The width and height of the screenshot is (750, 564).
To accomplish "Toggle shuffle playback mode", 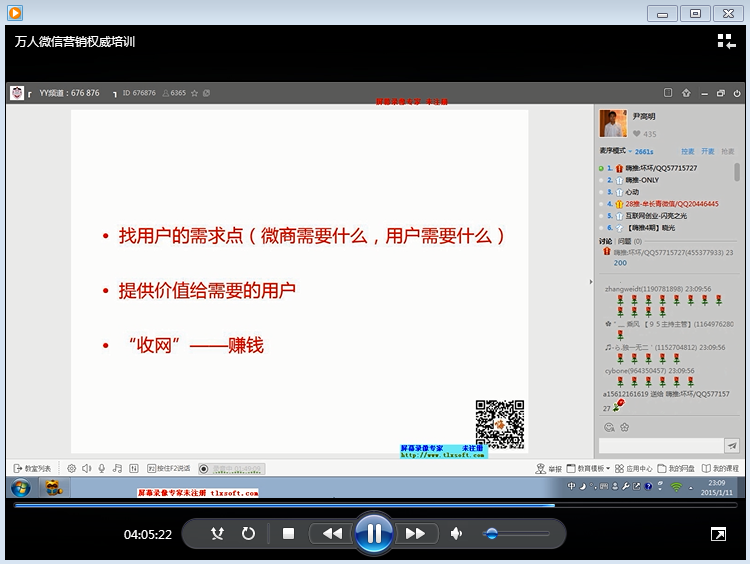I will click(x=217, y=534).
